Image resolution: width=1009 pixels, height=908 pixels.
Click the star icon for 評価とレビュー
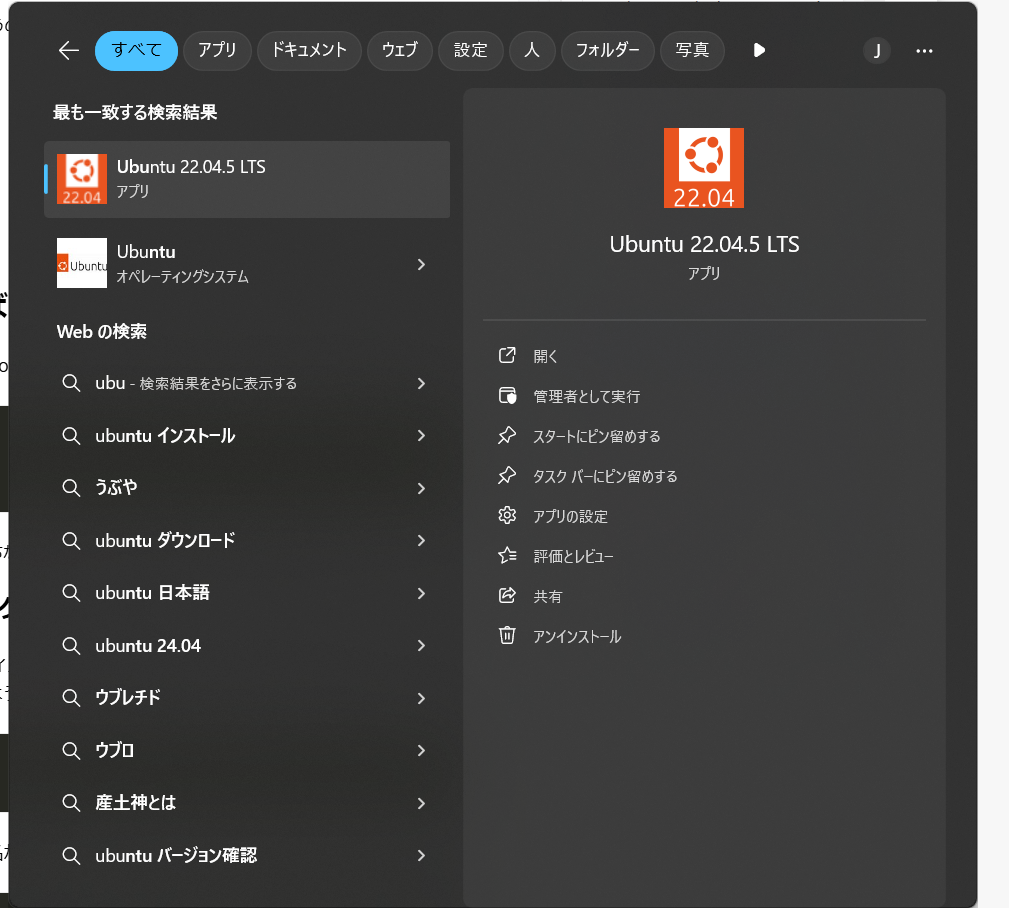507,555
